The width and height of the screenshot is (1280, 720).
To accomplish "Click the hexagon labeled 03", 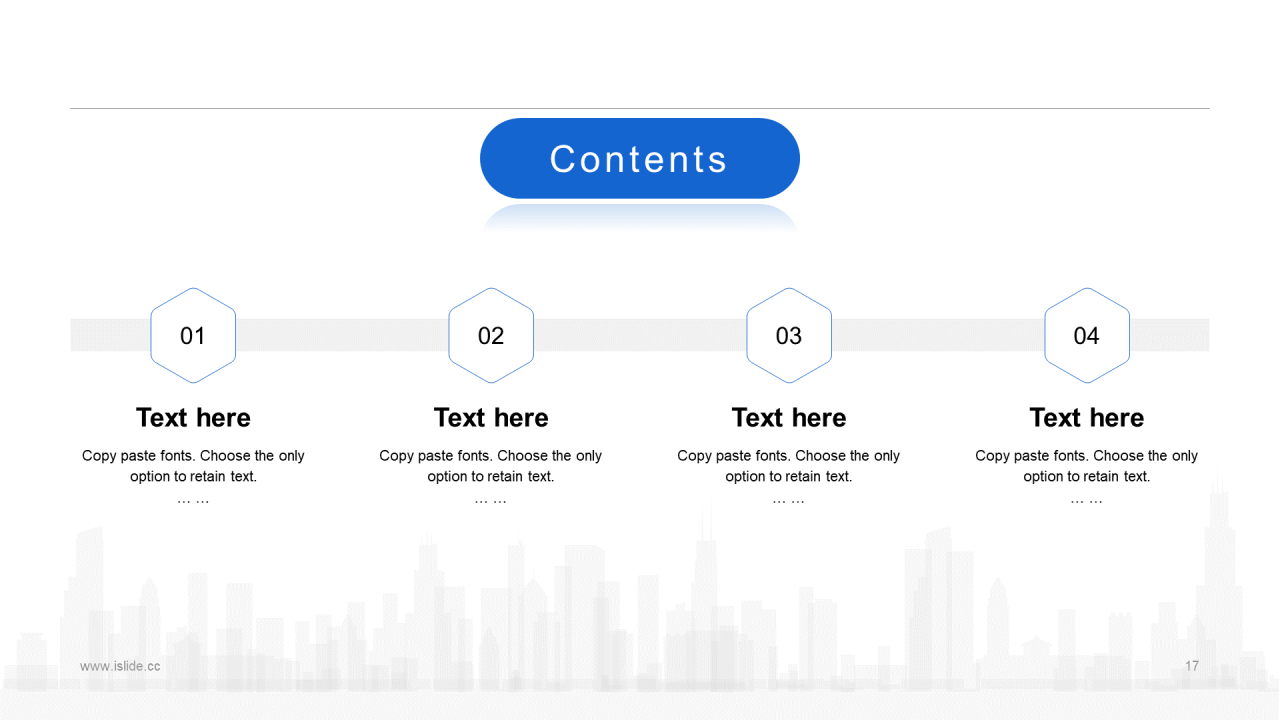I will pos(789,336).
